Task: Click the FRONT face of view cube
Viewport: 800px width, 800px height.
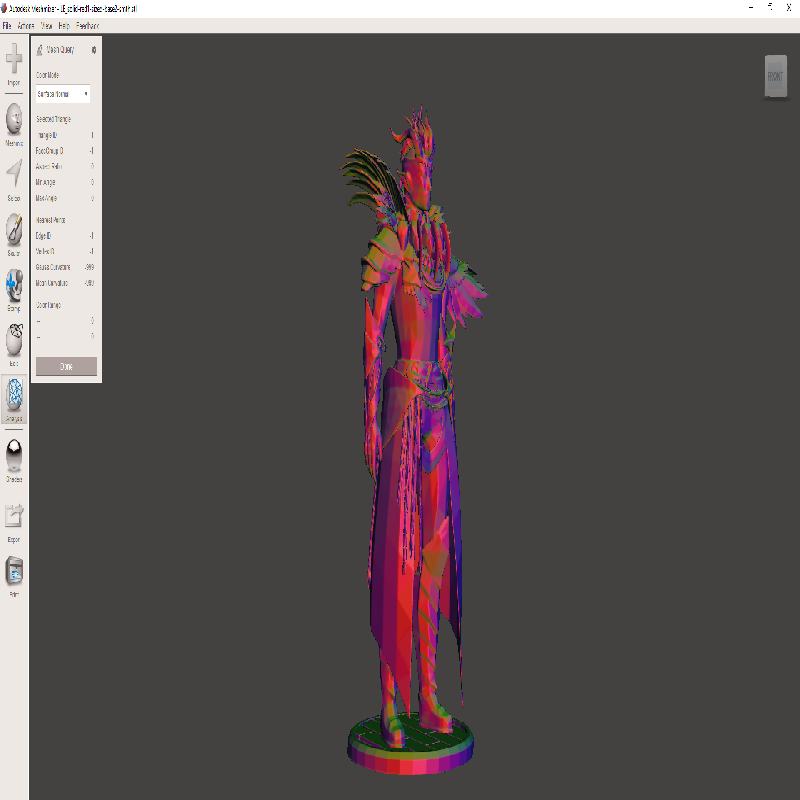Action: pos(775,76)
